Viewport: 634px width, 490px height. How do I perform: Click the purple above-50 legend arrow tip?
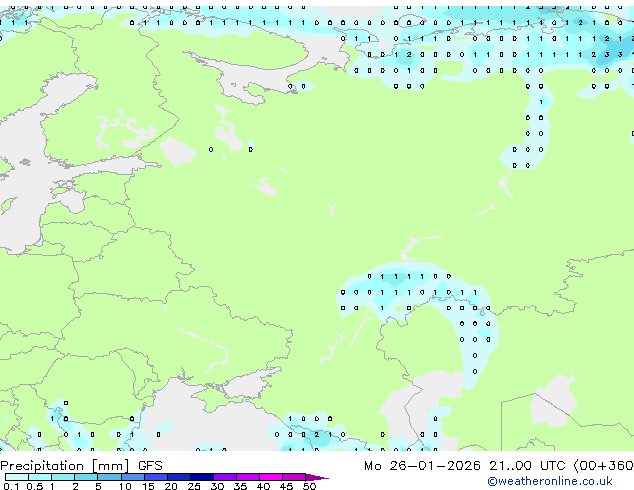click(x=317, y=477)
